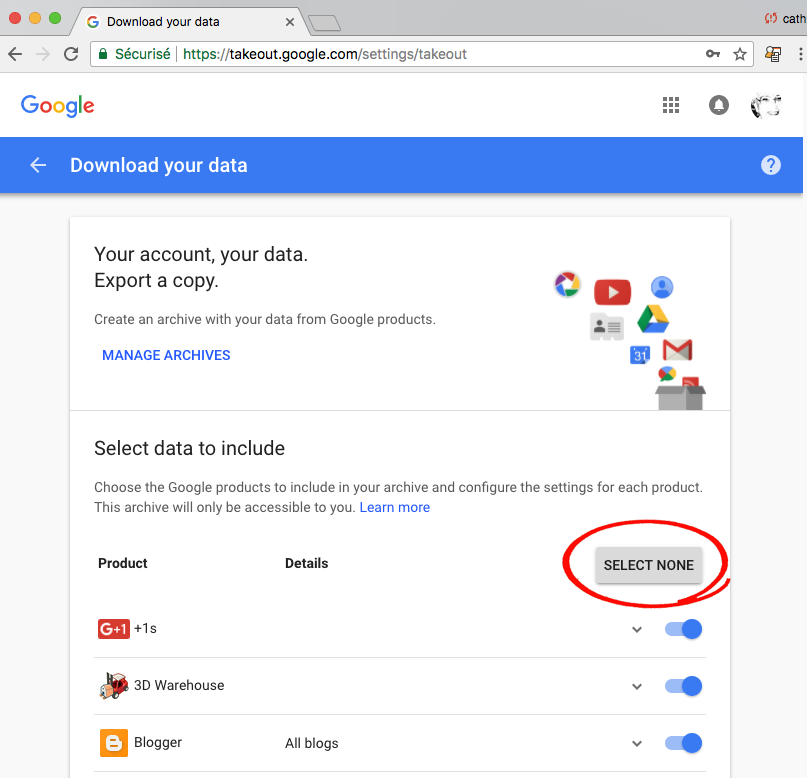Open the account profile avatar
Screen dimensions: 807x778
pos(766,105)
